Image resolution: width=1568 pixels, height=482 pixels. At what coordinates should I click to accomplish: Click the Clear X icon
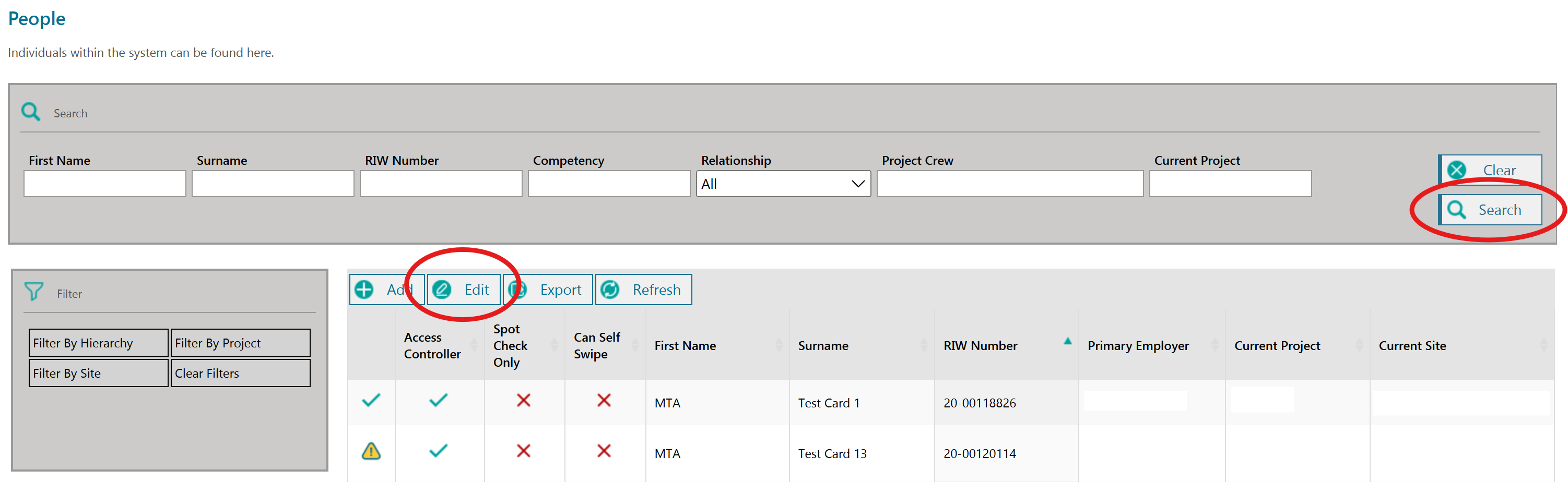(x=1457, y=170)
